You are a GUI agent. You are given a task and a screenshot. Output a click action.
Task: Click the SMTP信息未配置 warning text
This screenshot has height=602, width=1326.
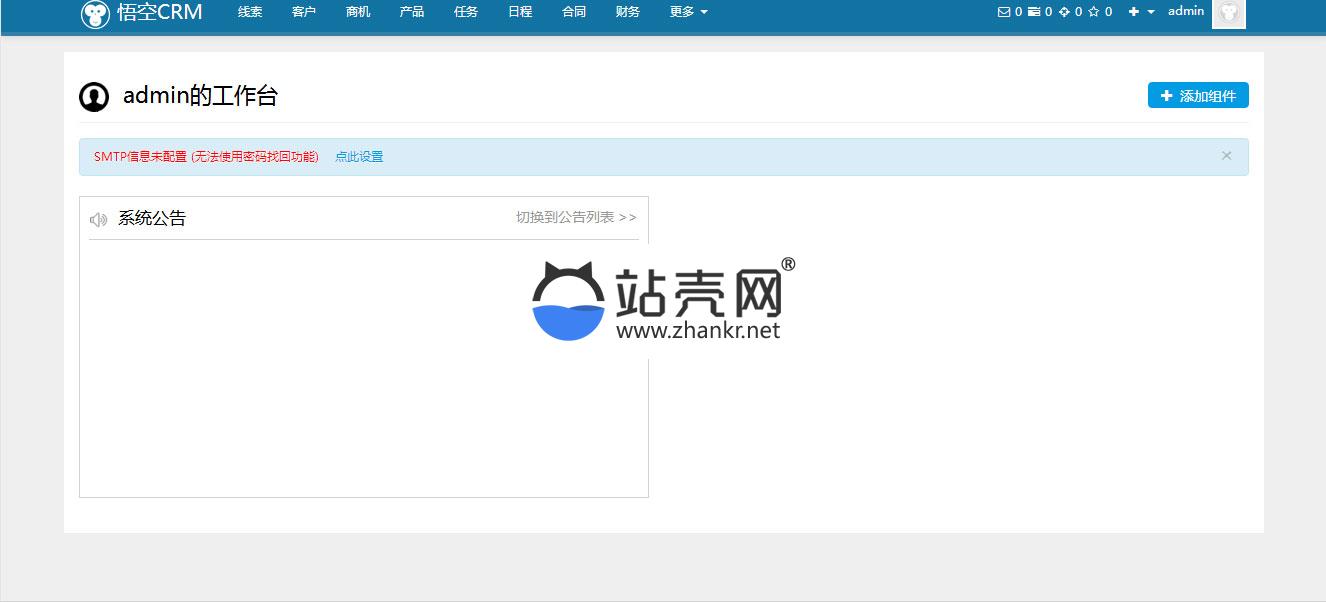click(x=206, y=157)
